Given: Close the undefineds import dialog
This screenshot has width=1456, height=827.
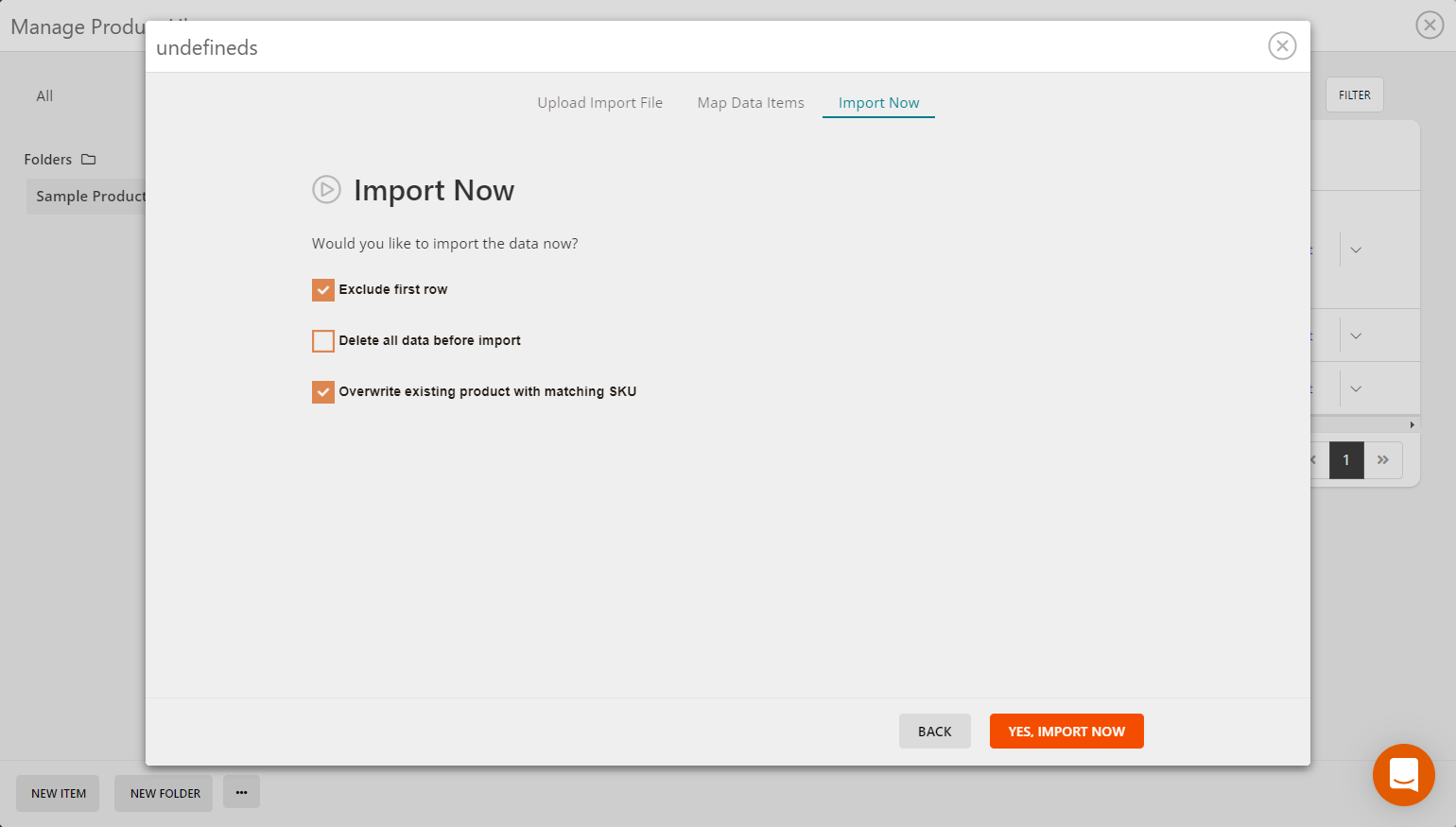Looking at the screenshot, I should [1282, 45].
